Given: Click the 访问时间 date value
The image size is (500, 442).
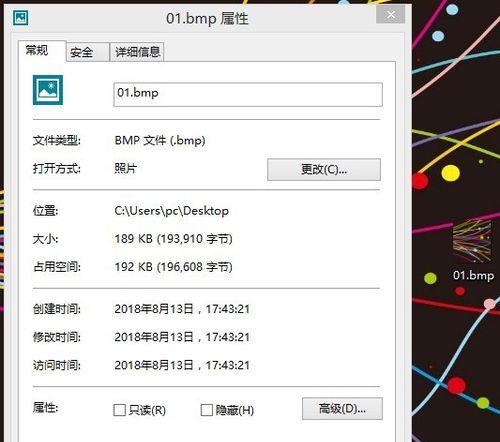Looking at the screenshot, I should pyautogui.click(x=182, y=365).
